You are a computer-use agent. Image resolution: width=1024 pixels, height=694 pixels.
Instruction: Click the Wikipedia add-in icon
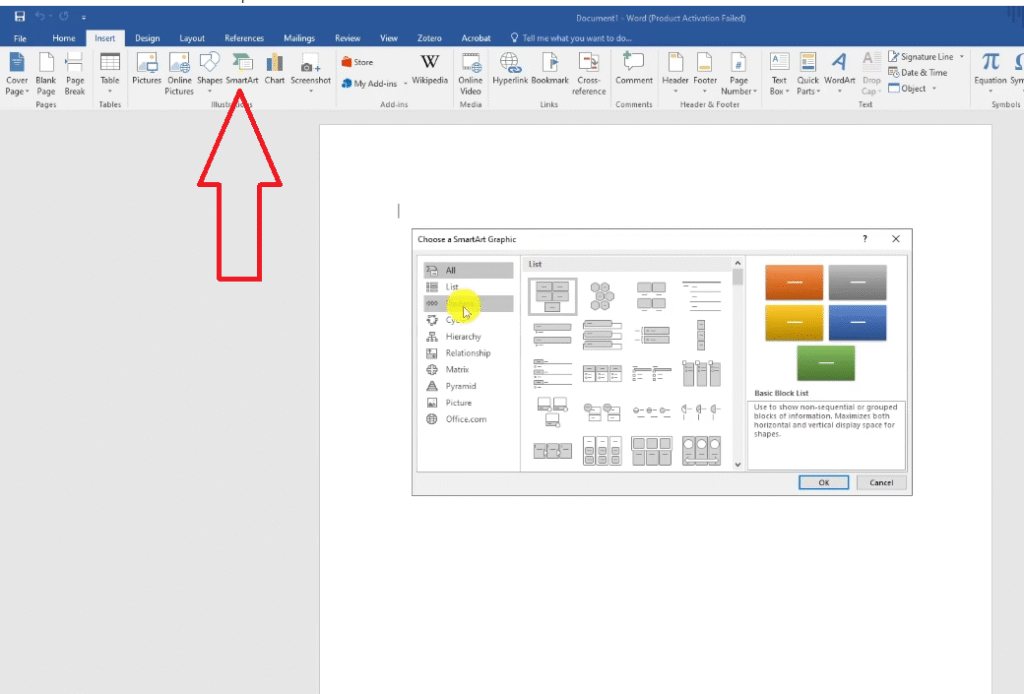coord(429,68)
